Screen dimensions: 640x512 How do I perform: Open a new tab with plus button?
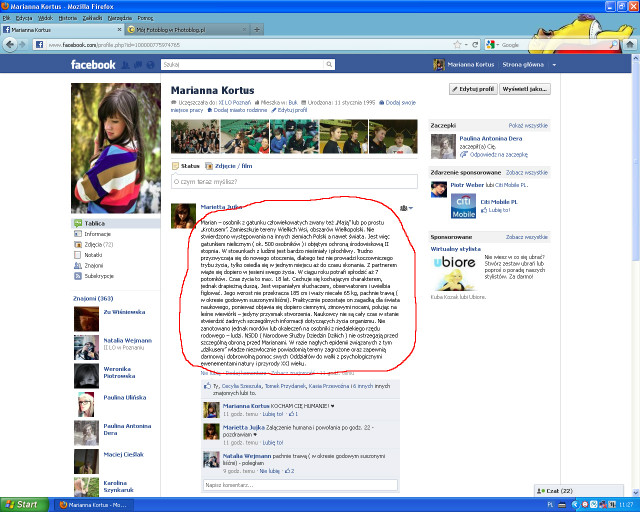[x=257, y=29]
